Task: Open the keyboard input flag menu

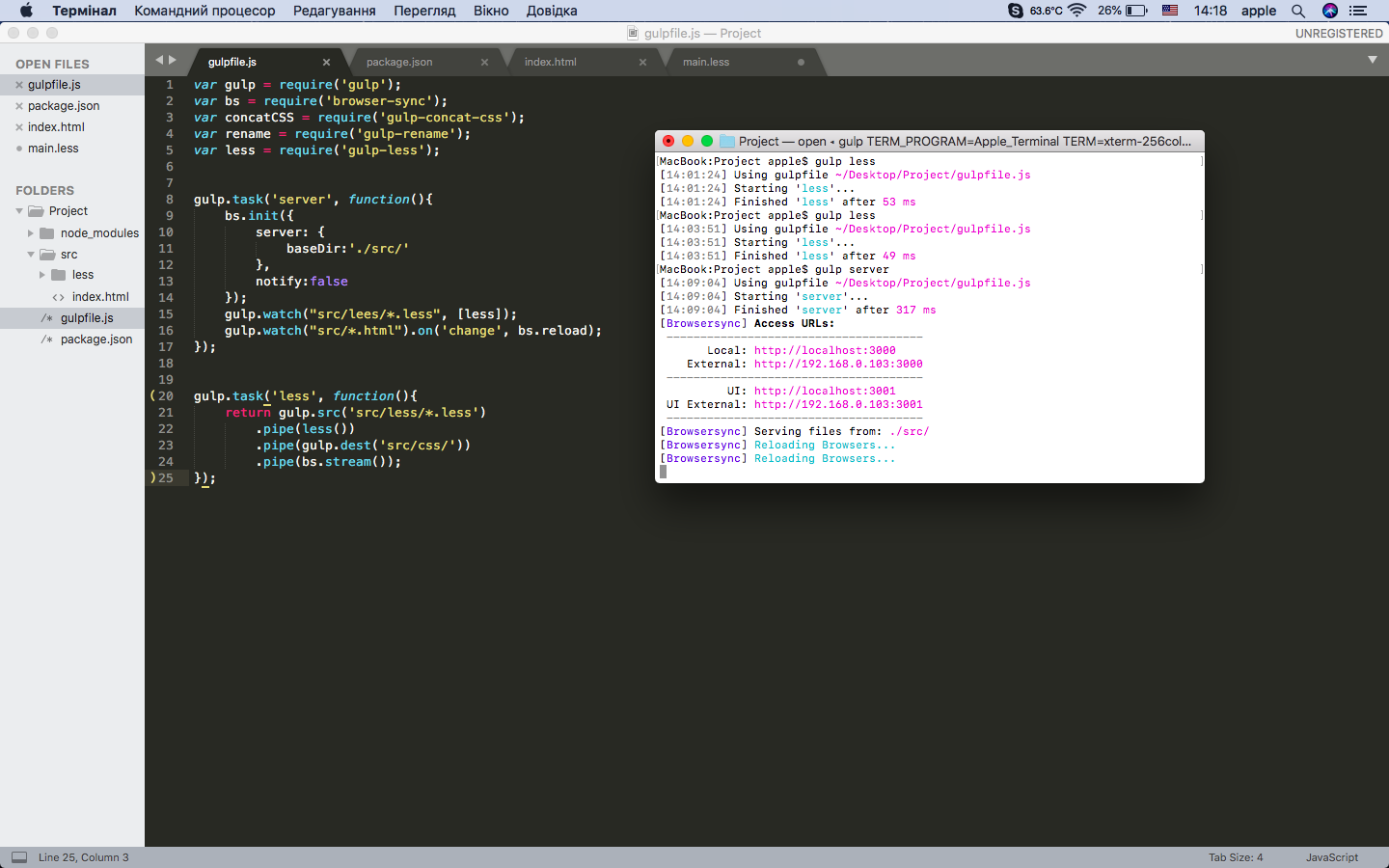Action: click(x=1170, y=11)
